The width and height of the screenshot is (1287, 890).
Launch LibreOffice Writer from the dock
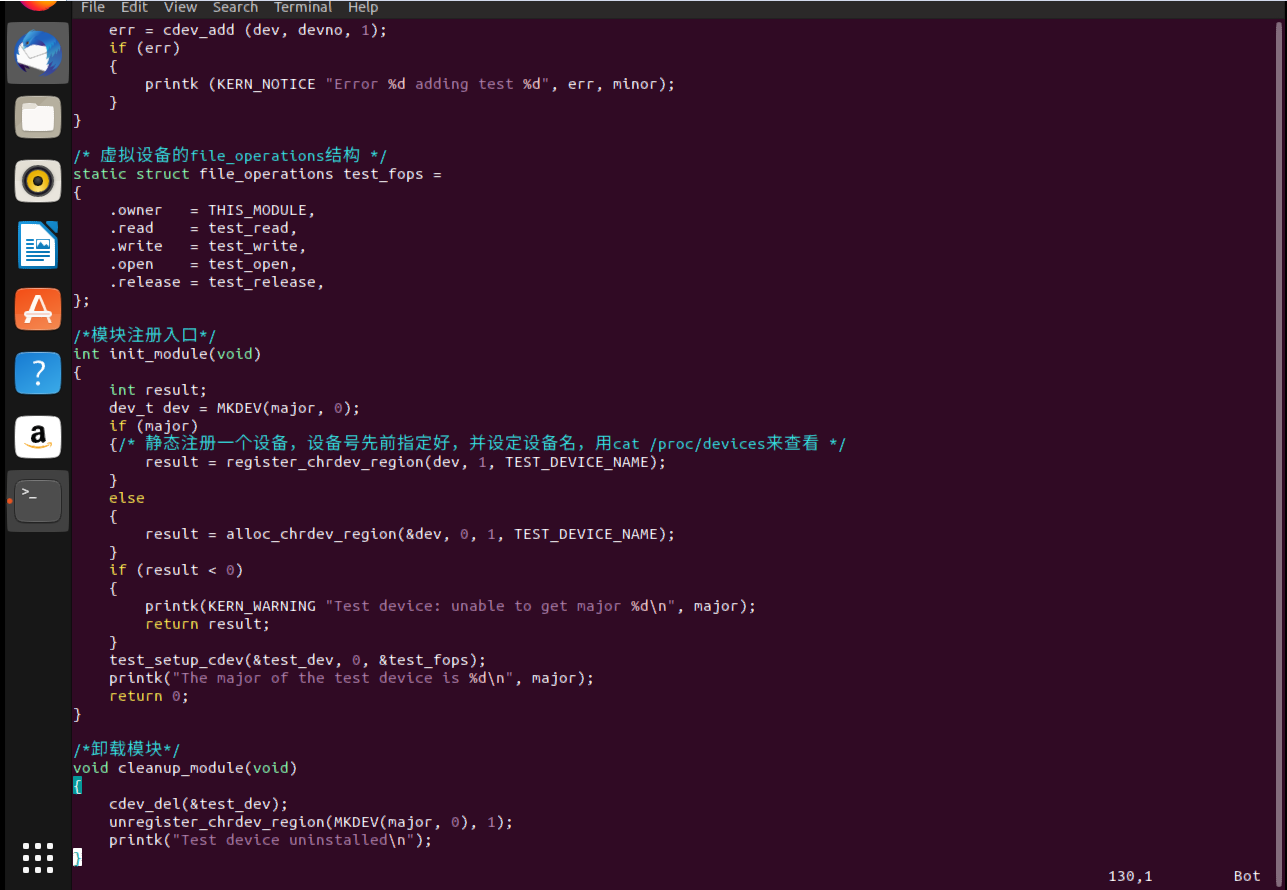tap(38, 245)
